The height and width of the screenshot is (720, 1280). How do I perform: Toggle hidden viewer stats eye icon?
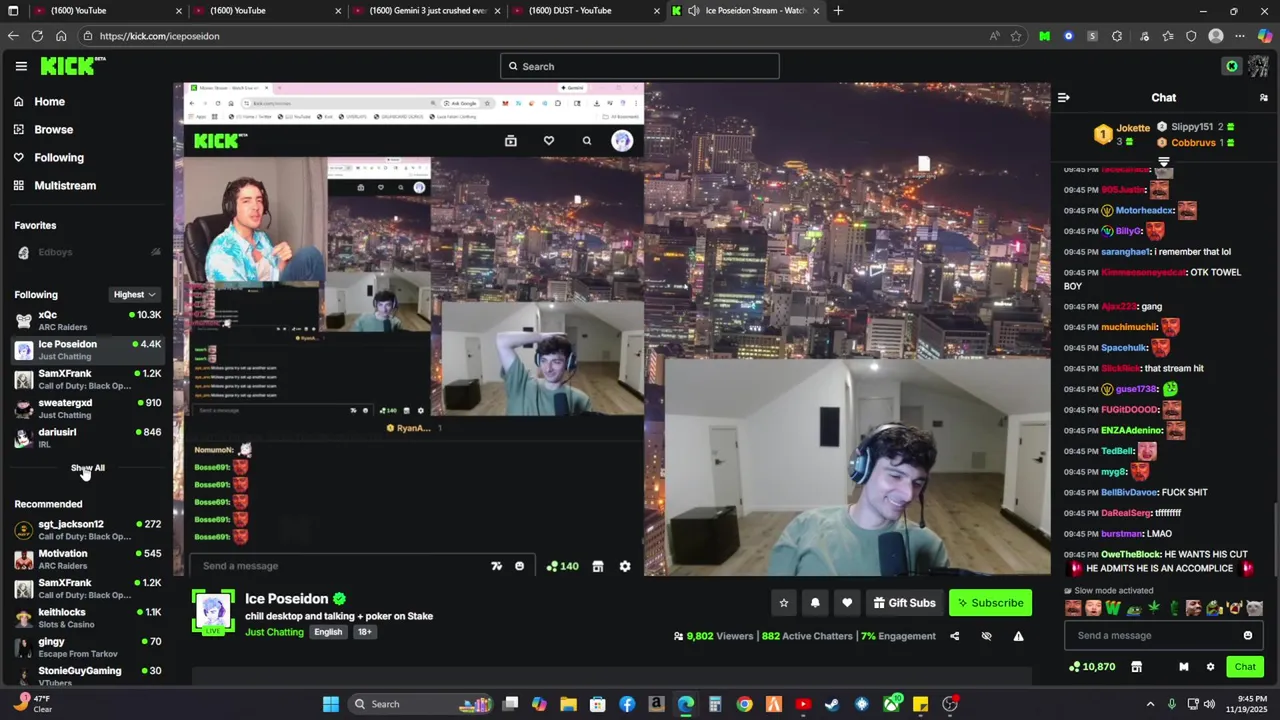[986, 636]
